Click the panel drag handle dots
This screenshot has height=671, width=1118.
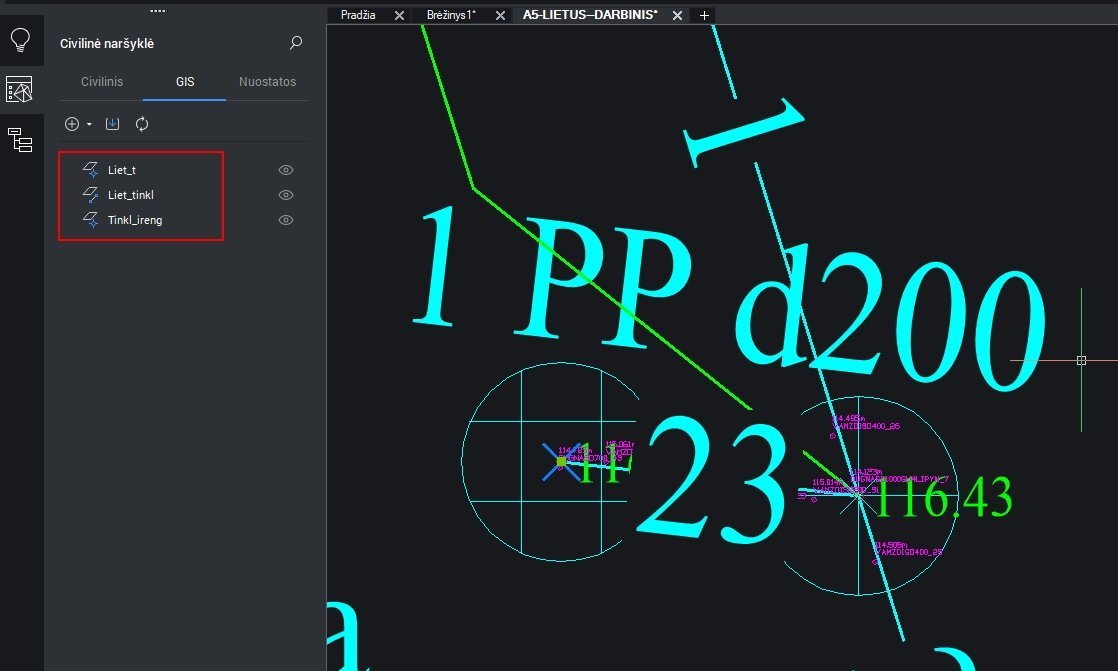(158, 11)
